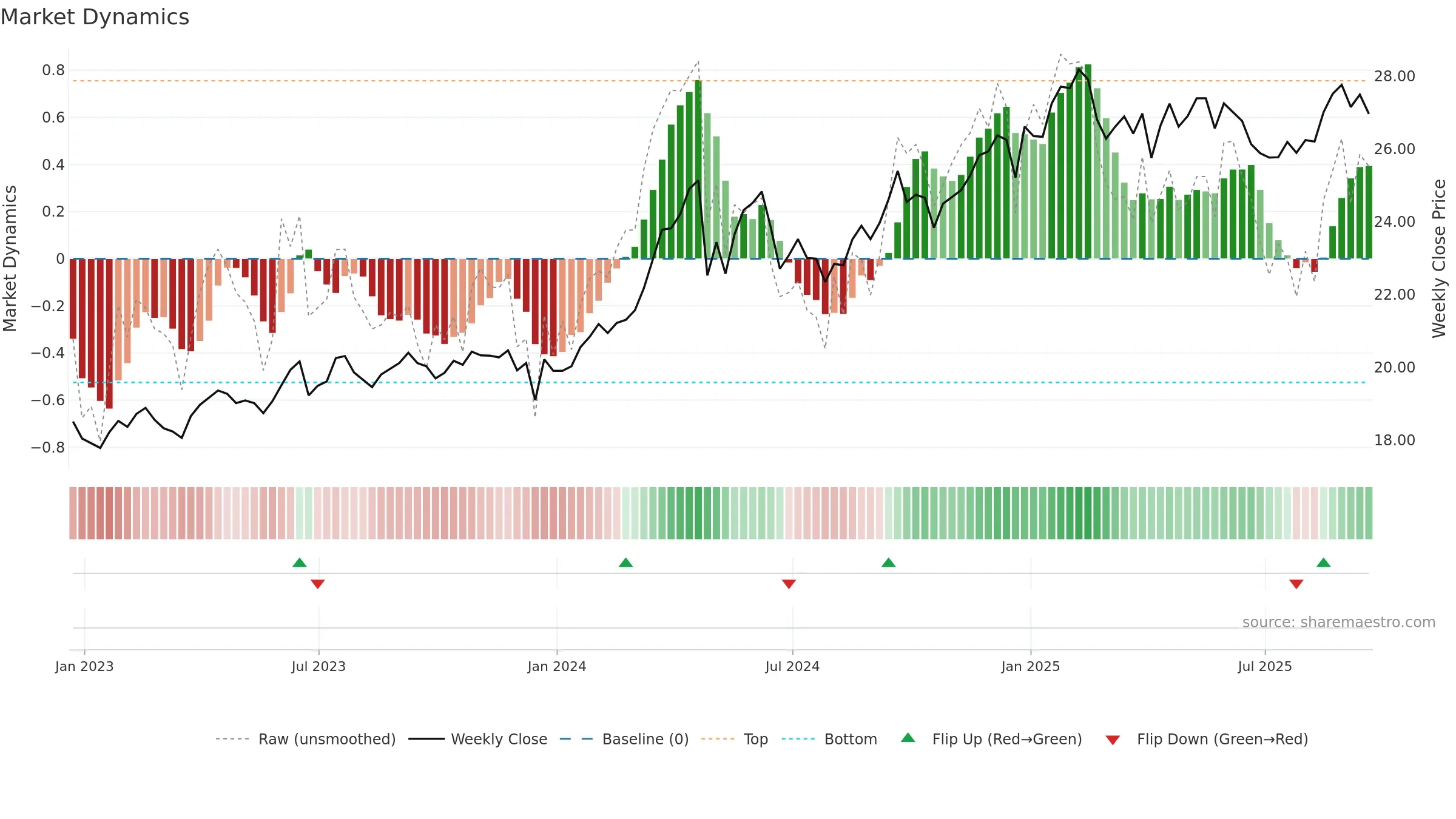Screen dimensions: 1456x819
Task: Toggle the Weekly Close legend entry
Action: 478,739
